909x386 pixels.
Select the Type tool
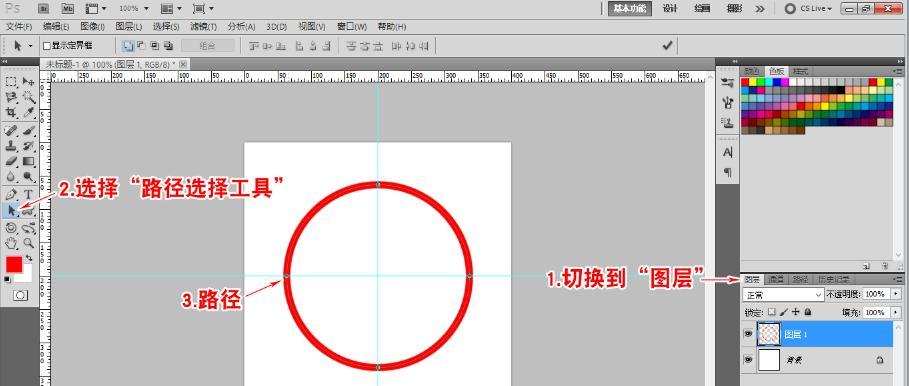coord(28,195)
